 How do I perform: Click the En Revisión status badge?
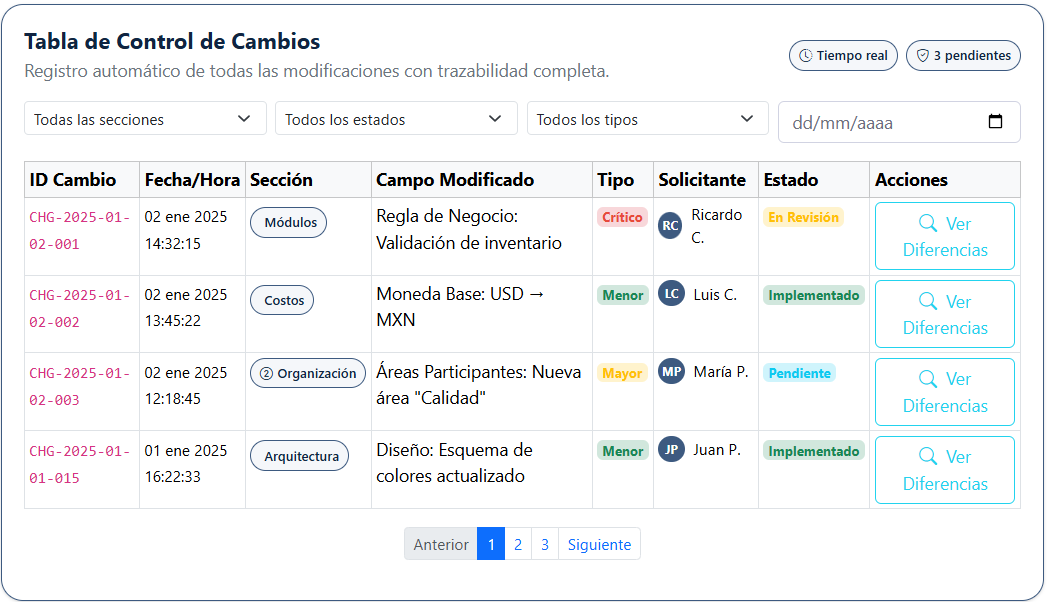803,217
